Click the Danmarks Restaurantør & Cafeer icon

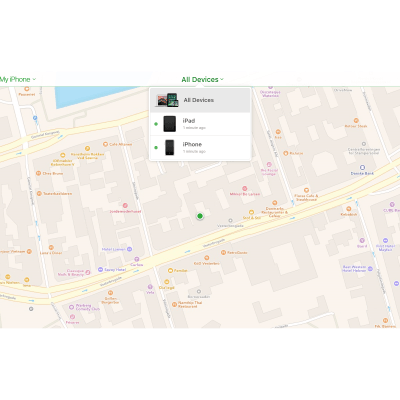tap(275, 203)
